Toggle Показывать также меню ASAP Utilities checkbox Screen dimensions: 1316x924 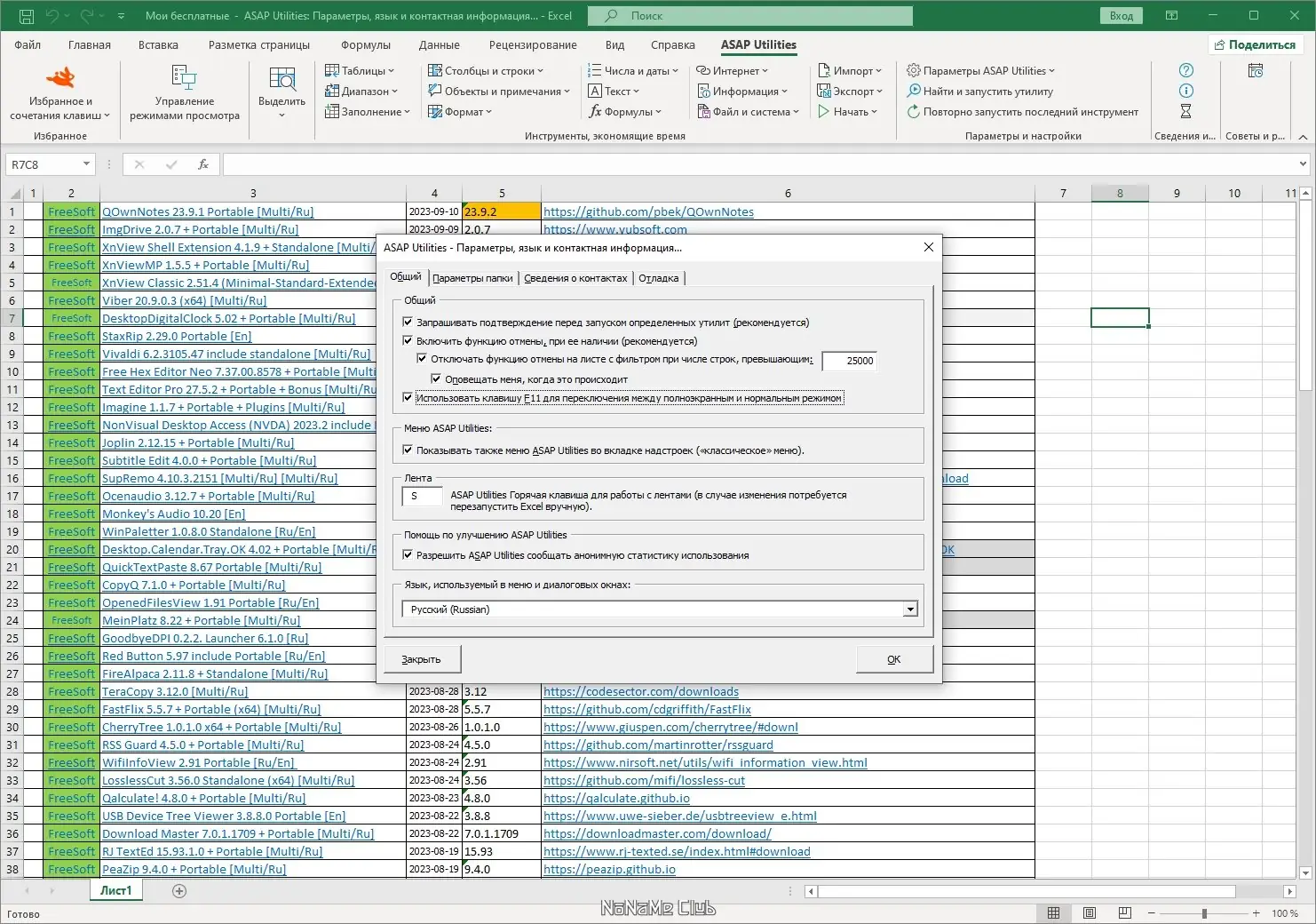[x=408, y=450]
